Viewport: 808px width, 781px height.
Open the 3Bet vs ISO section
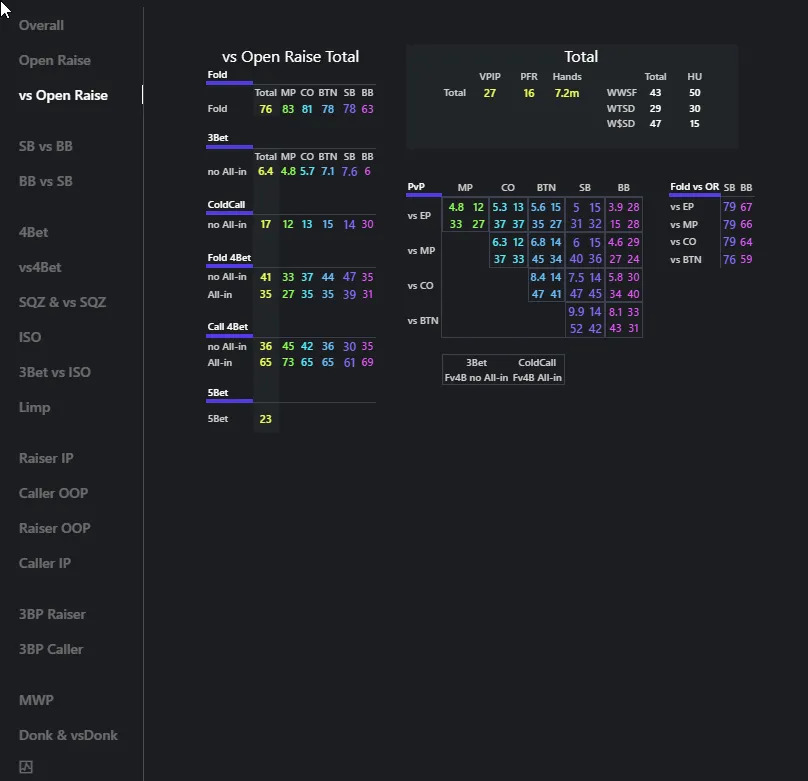(54, 372)
